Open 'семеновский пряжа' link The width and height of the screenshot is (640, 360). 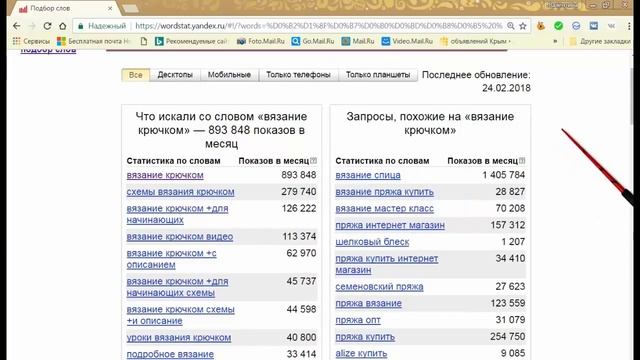[x=379, y=287]
